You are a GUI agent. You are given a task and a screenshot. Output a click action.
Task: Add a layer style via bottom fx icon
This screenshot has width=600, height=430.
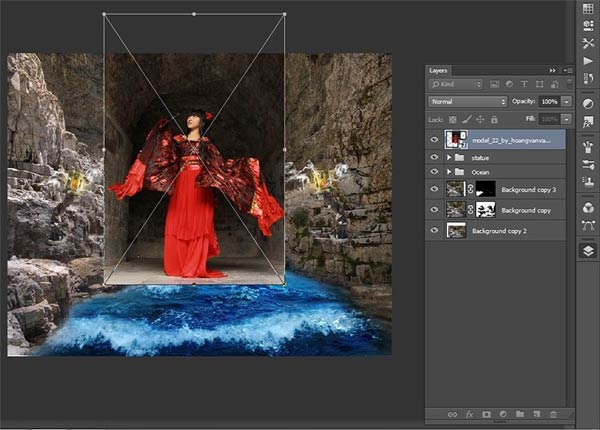469,414
